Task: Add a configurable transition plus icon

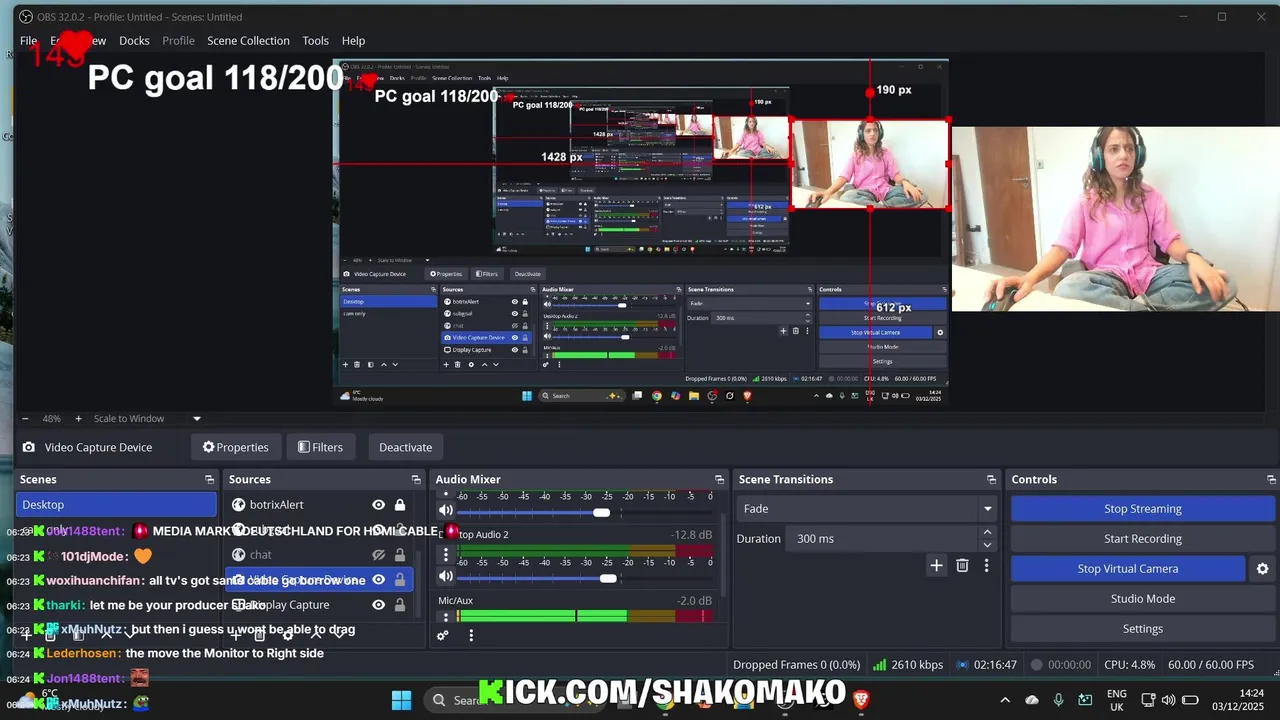Action: [x=936, y=566]
